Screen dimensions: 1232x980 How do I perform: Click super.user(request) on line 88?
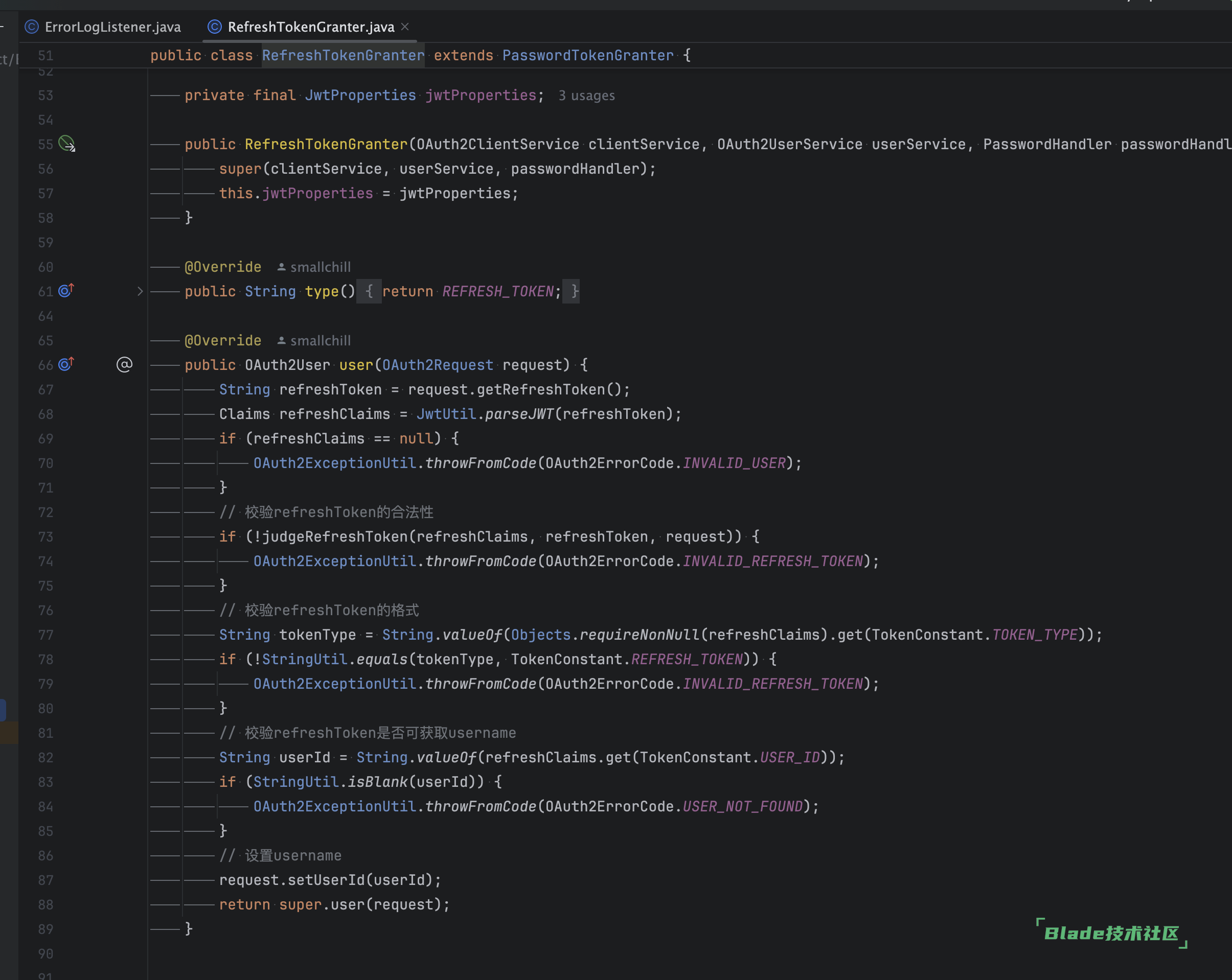pos(360,905)
